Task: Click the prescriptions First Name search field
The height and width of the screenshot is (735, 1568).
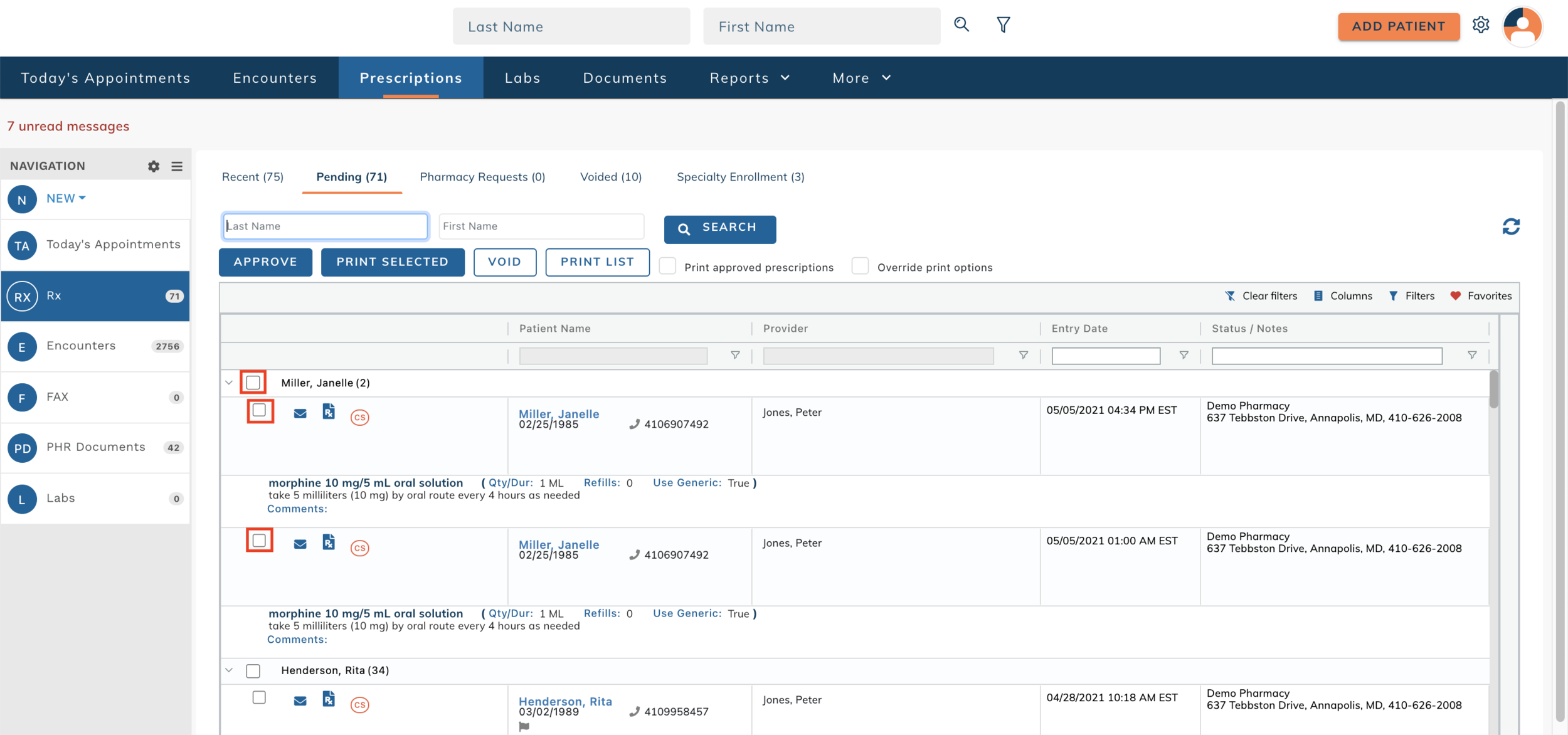Action: coord(541,226)
